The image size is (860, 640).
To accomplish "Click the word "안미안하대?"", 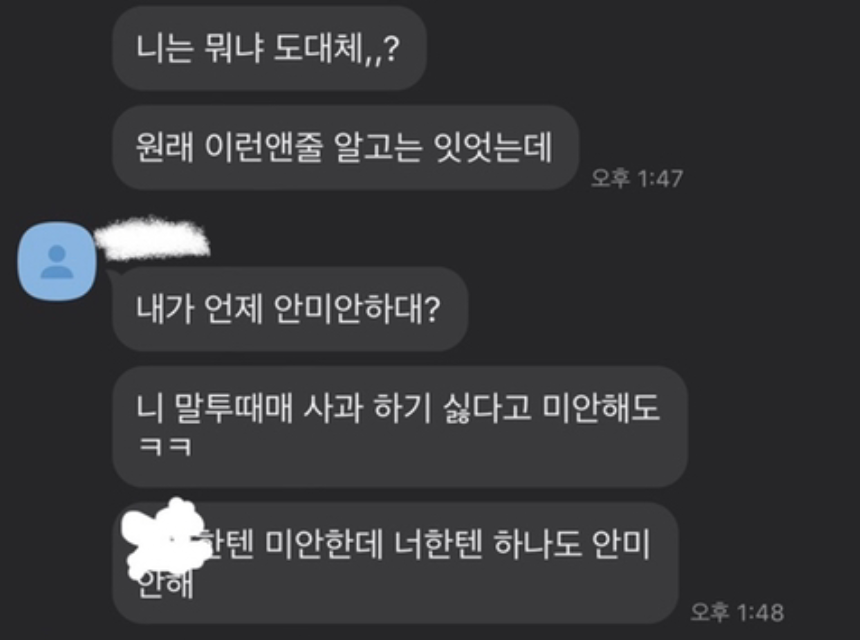I will tap(356, 309).
